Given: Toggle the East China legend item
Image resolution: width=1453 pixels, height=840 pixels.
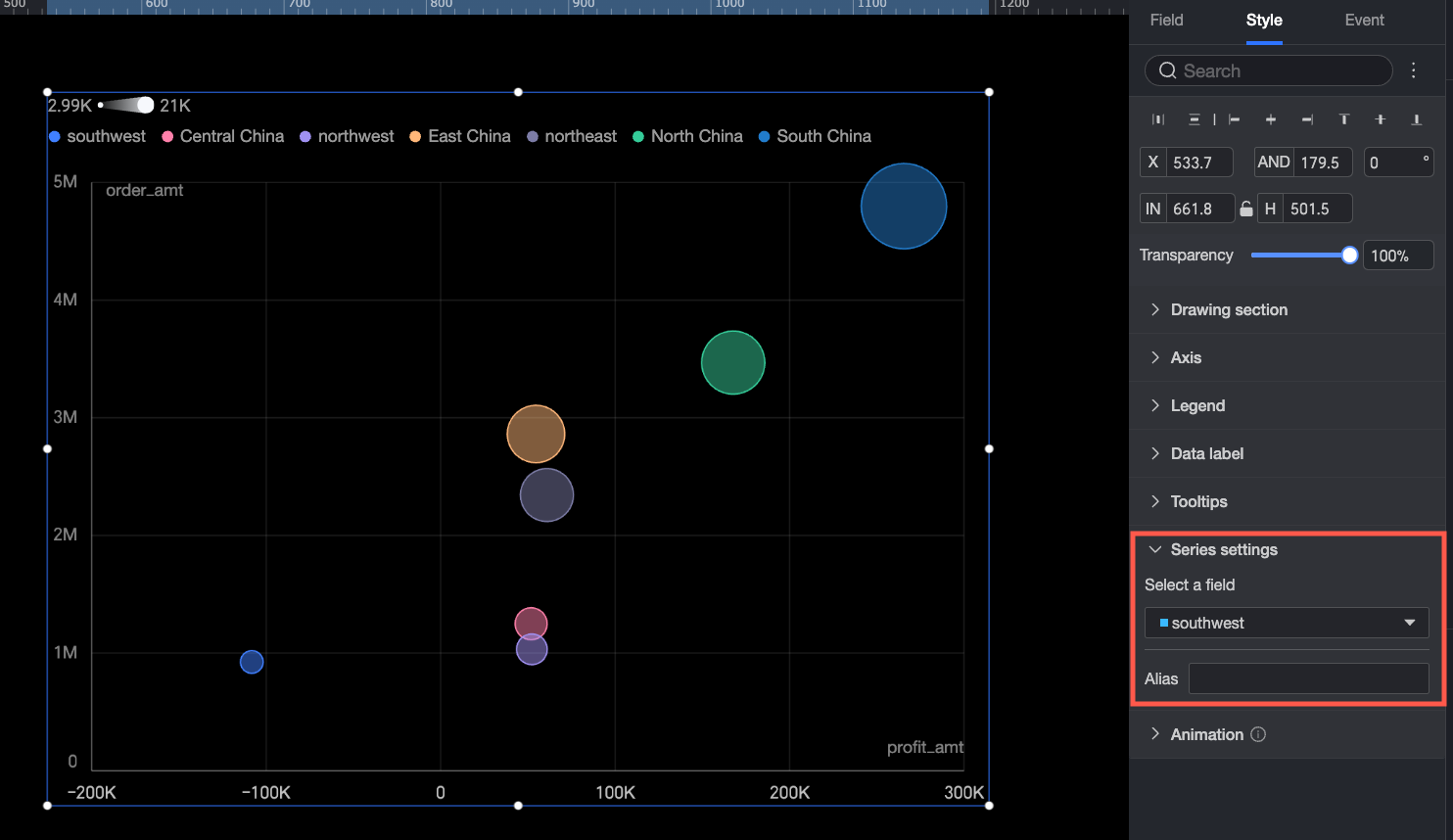Looking at the screenshot, I should [460, 136].
